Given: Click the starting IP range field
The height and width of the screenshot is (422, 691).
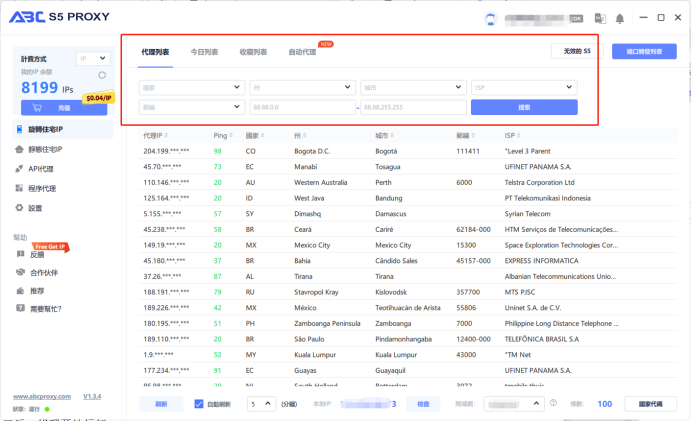Looking at the screenshot, I should point(301,107).
